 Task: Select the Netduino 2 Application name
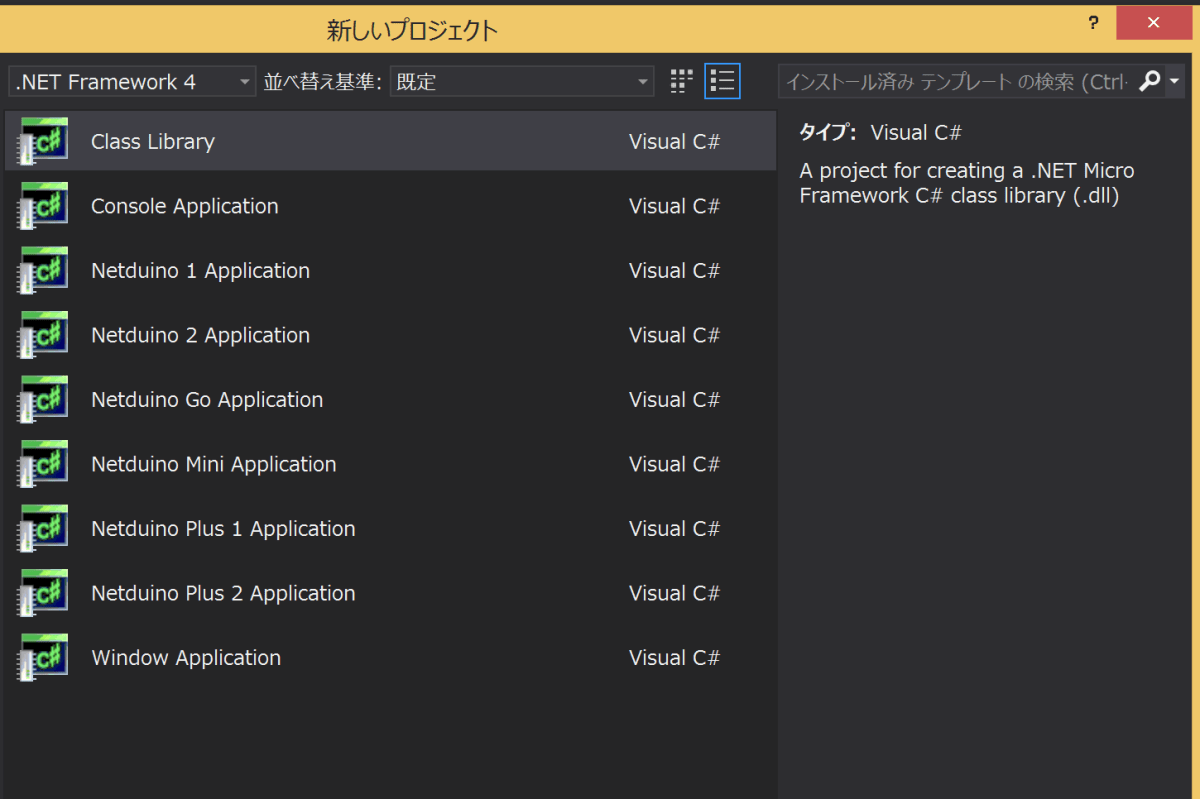pyautogui.click(x=200, y=336)
